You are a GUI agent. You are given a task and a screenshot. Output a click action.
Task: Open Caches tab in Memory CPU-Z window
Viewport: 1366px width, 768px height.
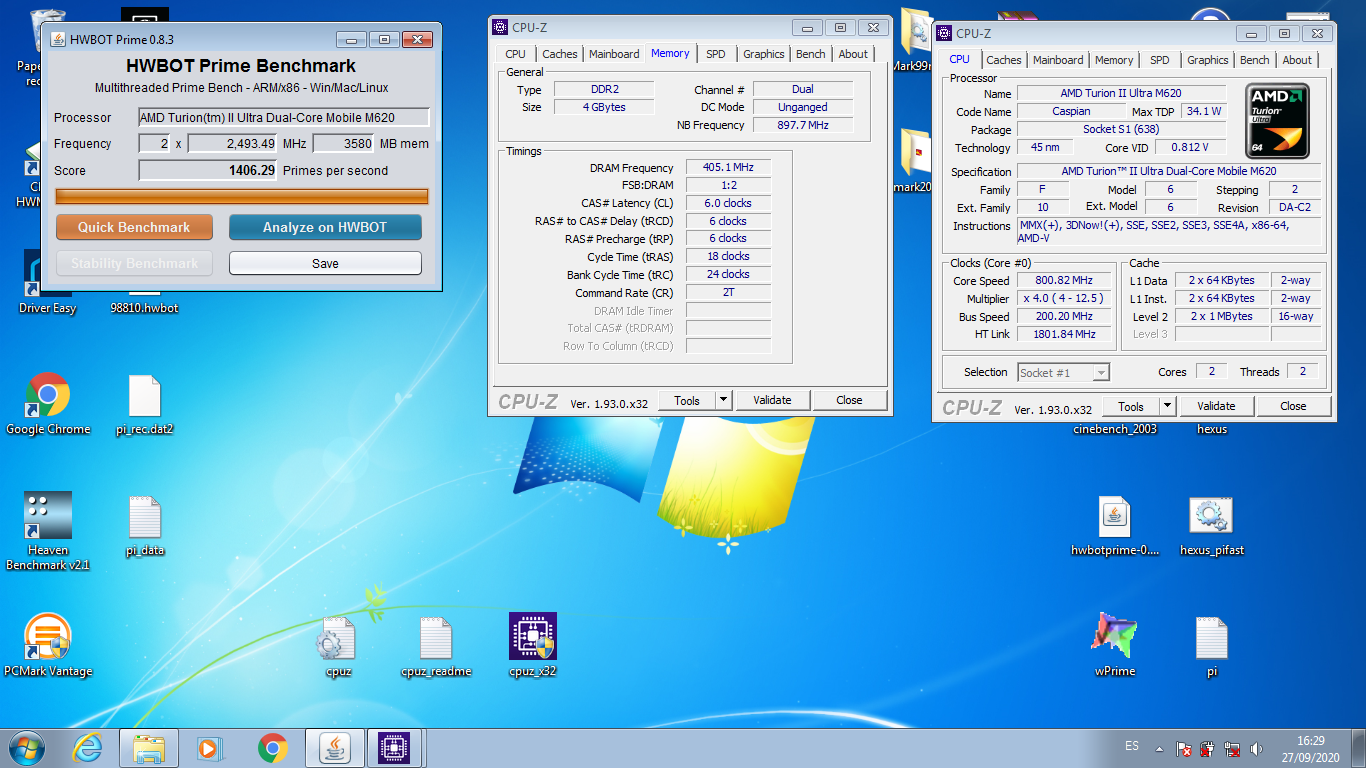click(x=560, y=54)
